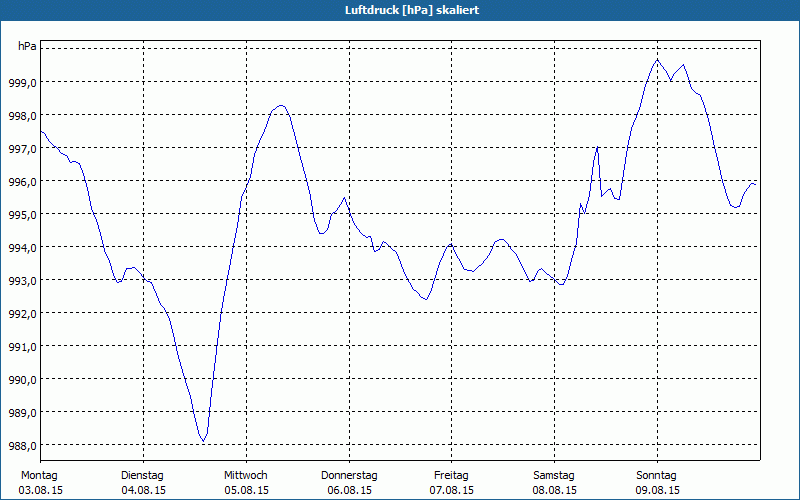Click the 'Montag' day label
This screenshot has height=500, width=800.
coord(39,476)
